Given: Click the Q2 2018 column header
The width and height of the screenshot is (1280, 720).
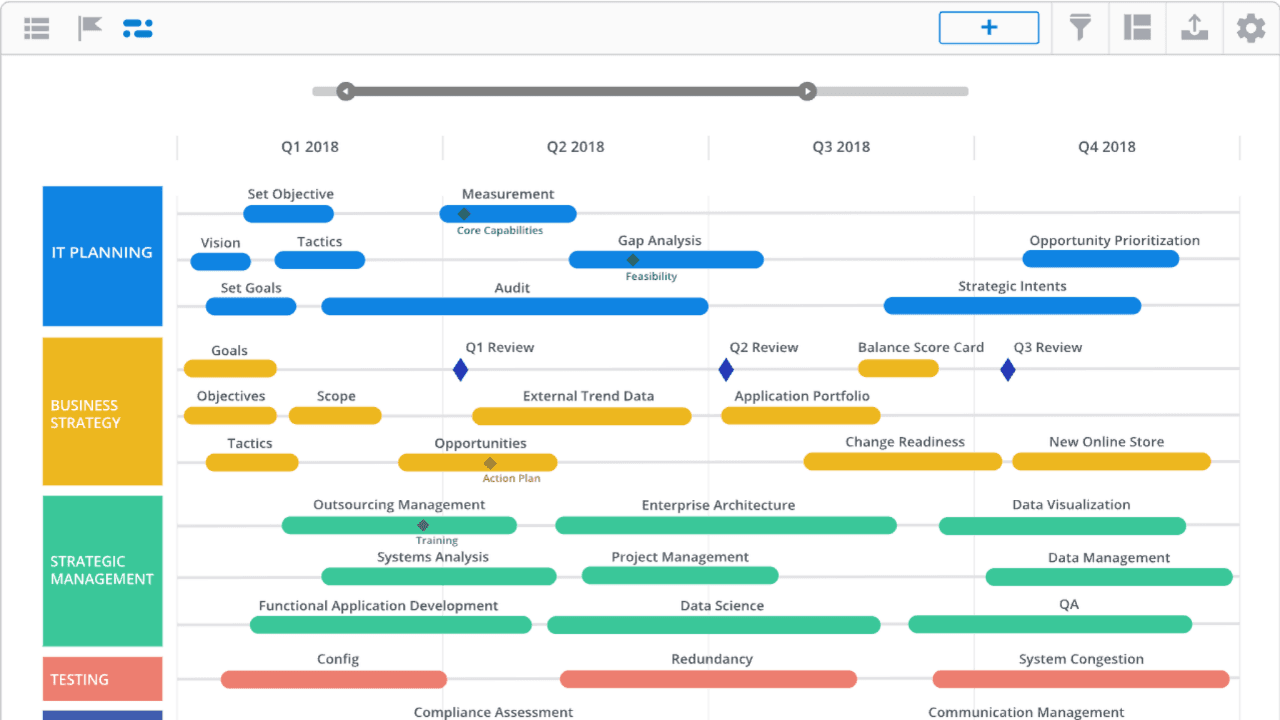Looking at the screenshot, I should pos(575,147).
